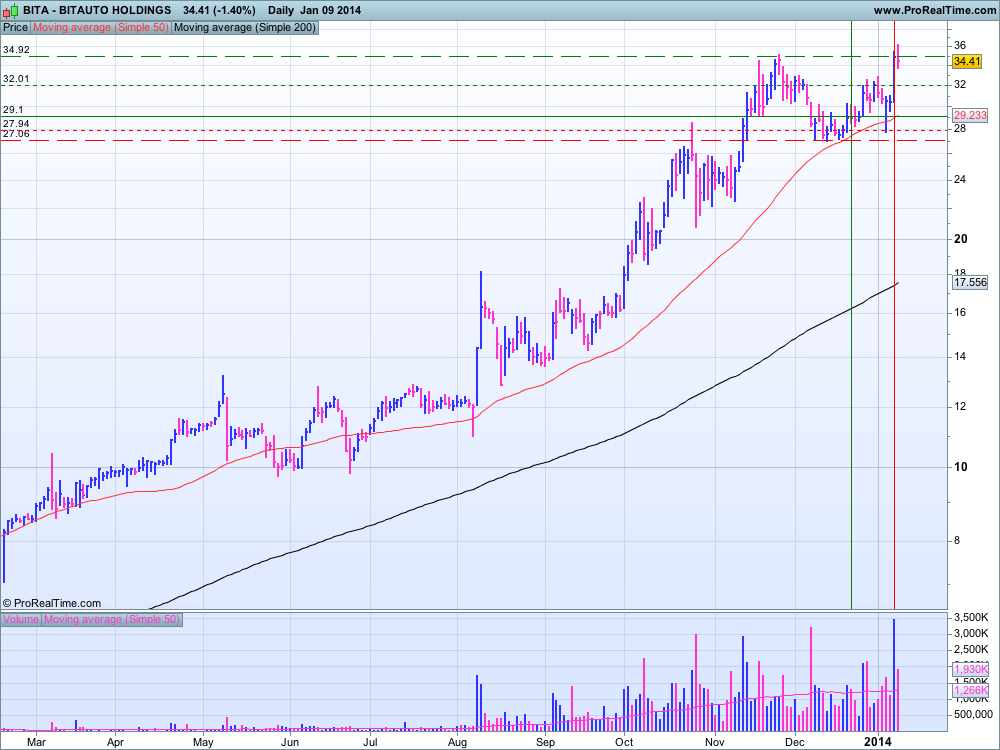Click the BITA - BITAUTO HOLDINGS title
Screen dimensions: 1000x750
pyautogui.click(x=97, y=10)
